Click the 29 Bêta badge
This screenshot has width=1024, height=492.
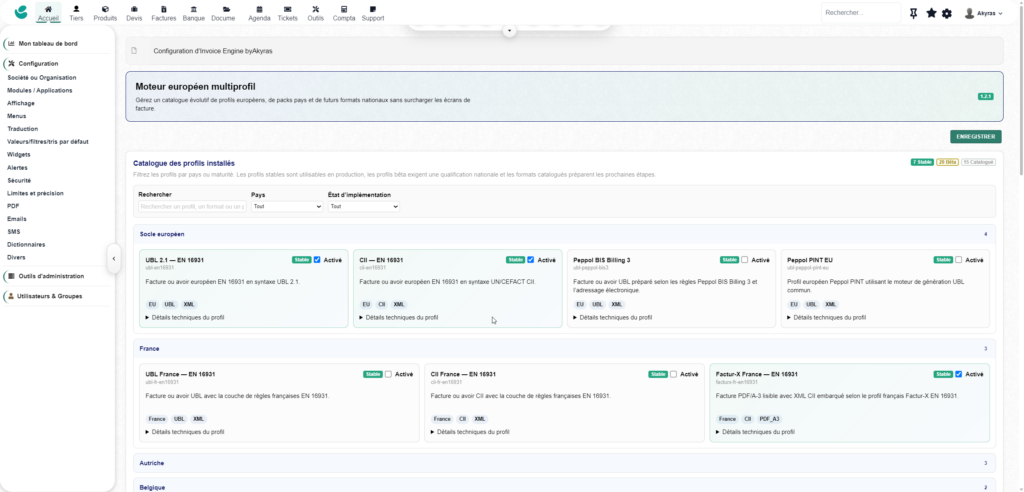click(x=947, y=162)
